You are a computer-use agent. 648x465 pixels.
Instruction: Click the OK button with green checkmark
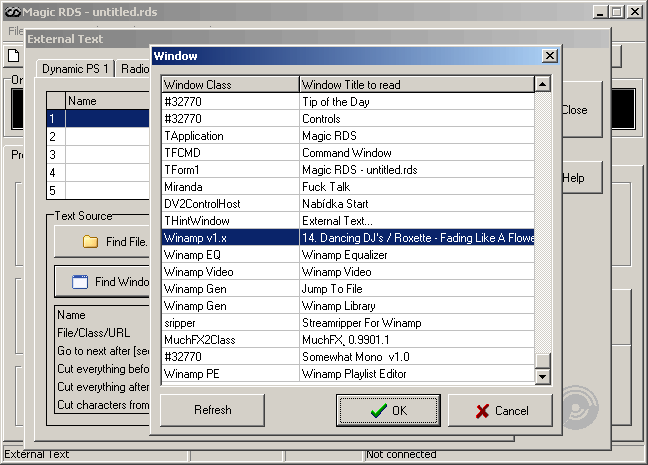[388, 410]
